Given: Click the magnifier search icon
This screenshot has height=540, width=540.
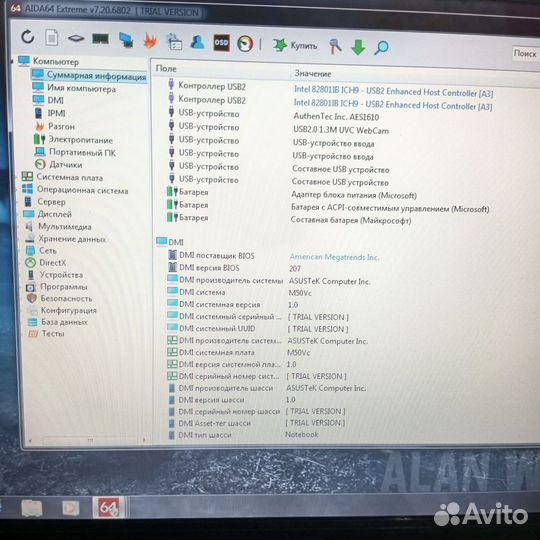Looking at the screenshot, I should point(381,48).
